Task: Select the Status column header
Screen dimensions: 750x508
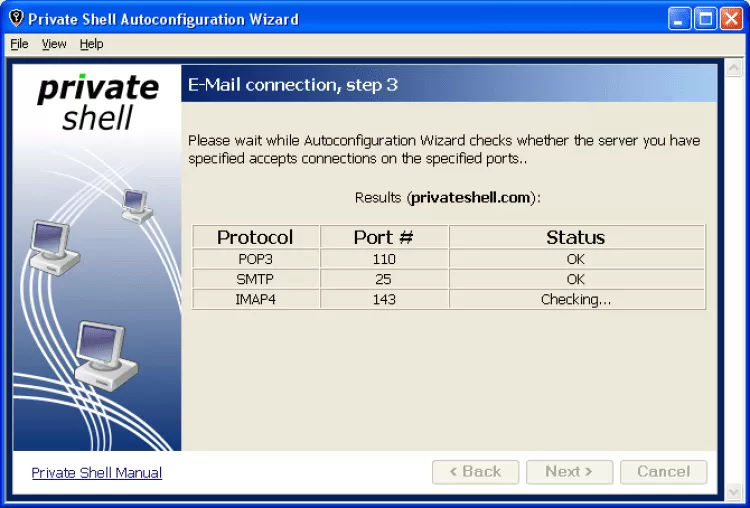Action: (x=576, y=237)
